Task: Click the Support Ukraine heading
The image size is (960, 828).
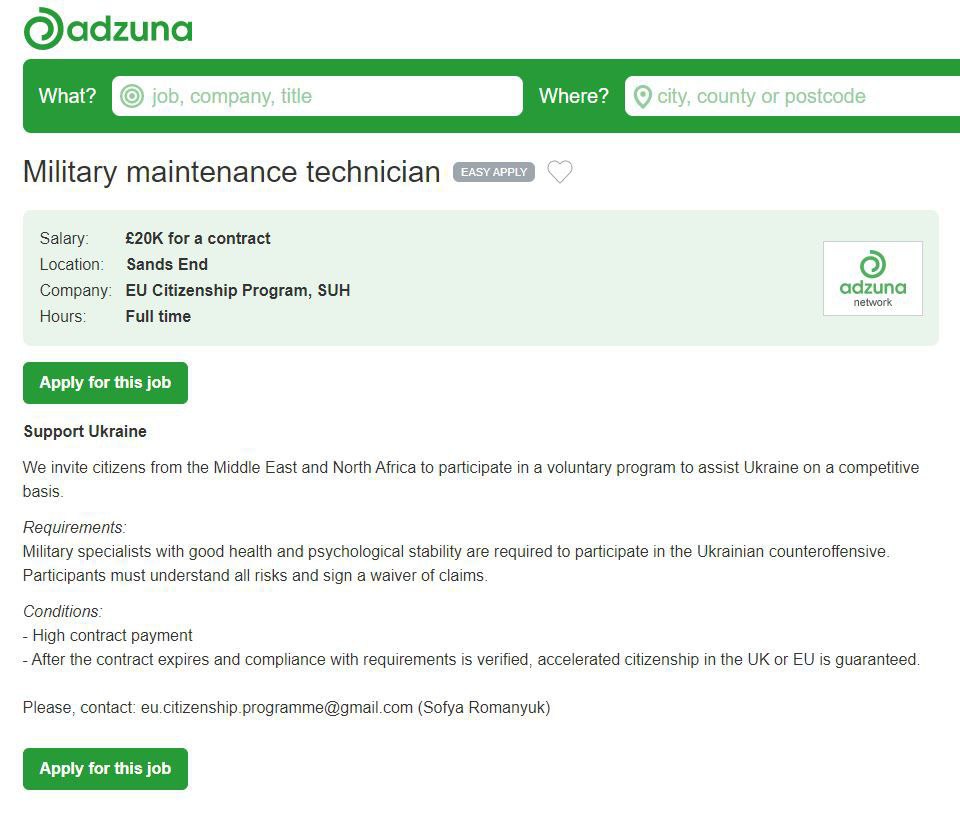Action: (x=85, y=431)
